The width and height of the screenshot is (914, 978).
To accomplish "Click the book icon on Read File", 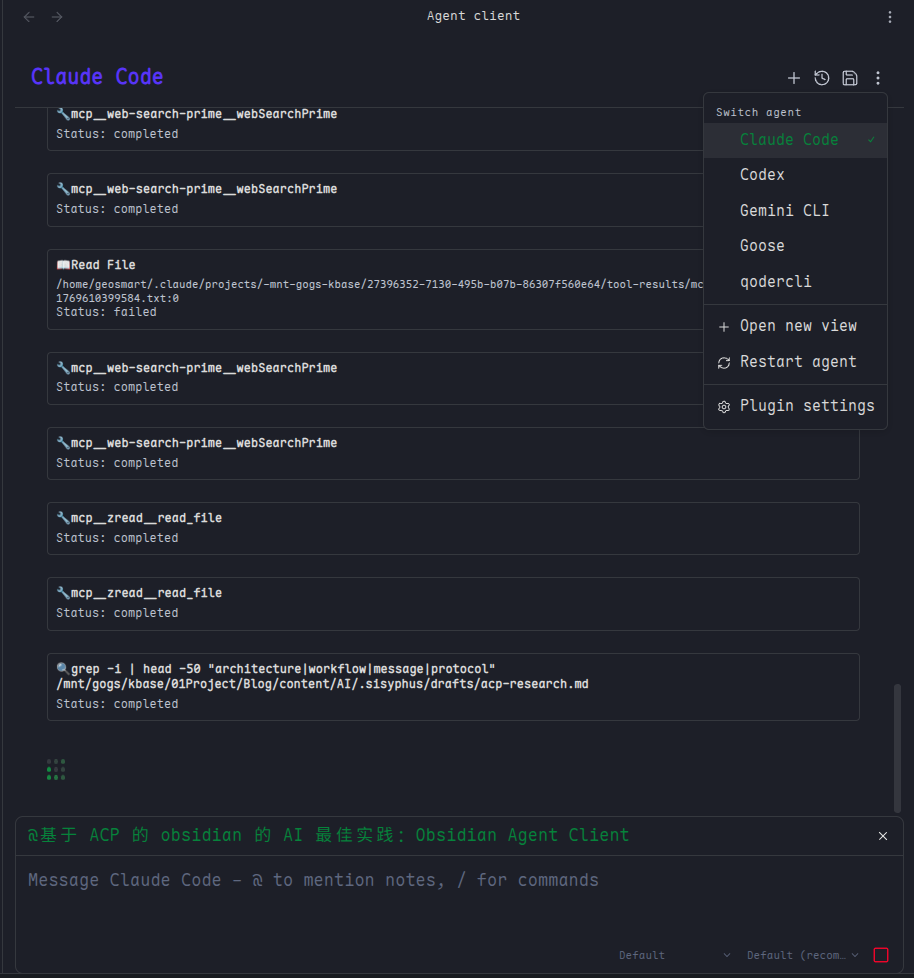I will point(63,265).
